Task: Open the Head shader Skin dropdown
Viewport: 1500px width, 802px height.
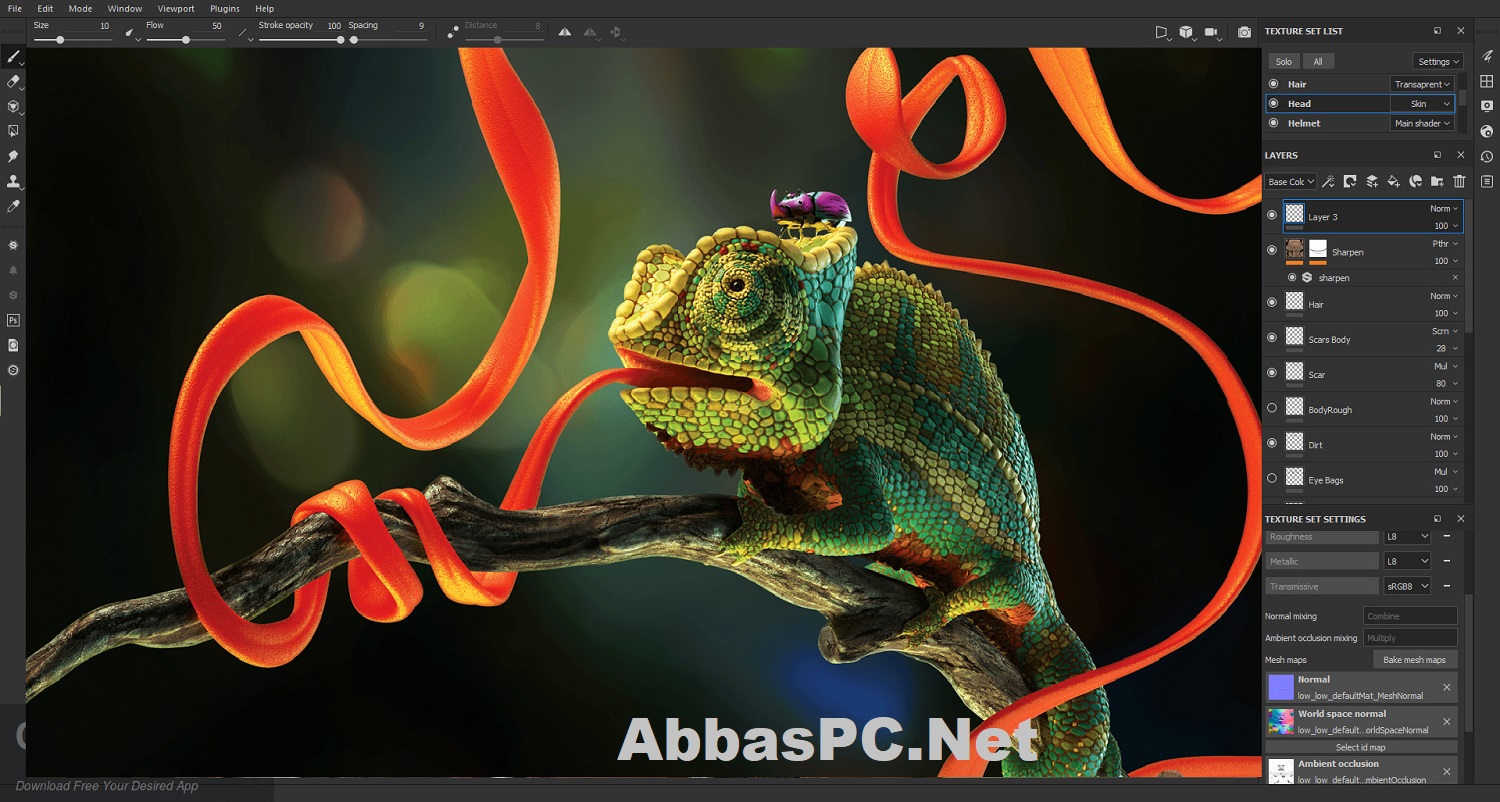Action: [1422, 103]
